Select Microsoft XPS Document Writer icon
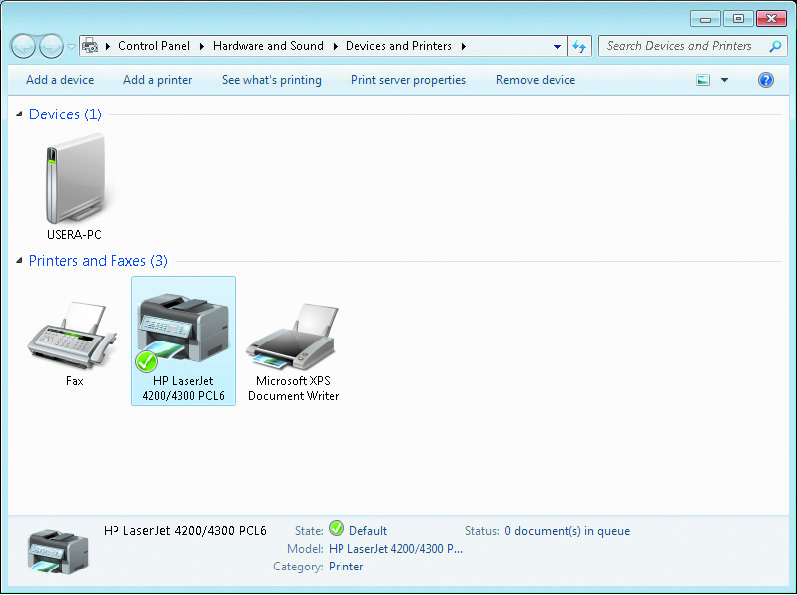Screen dimensions: 797x595 pos(293,336)
